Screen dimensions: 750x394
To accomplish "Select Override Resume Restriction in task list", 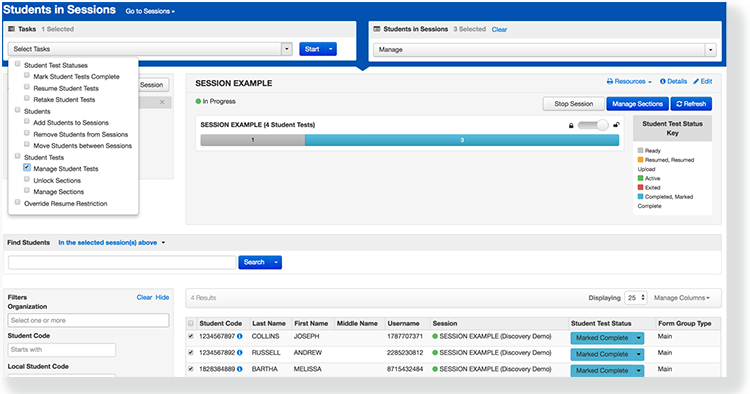I will (x=66, y=203).
